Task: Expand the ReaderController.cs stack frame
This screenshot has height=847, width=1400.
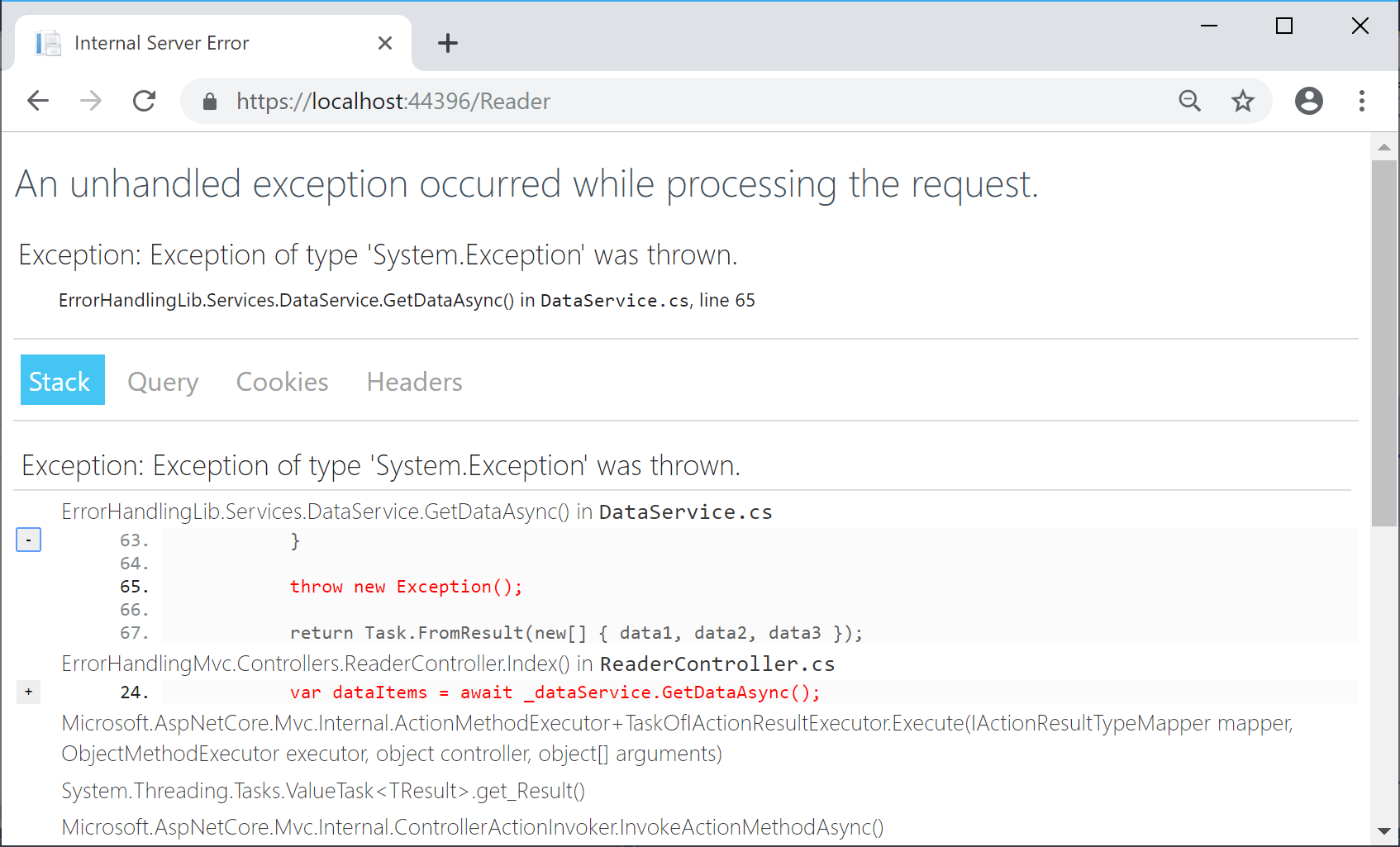Action: point(28,692)
